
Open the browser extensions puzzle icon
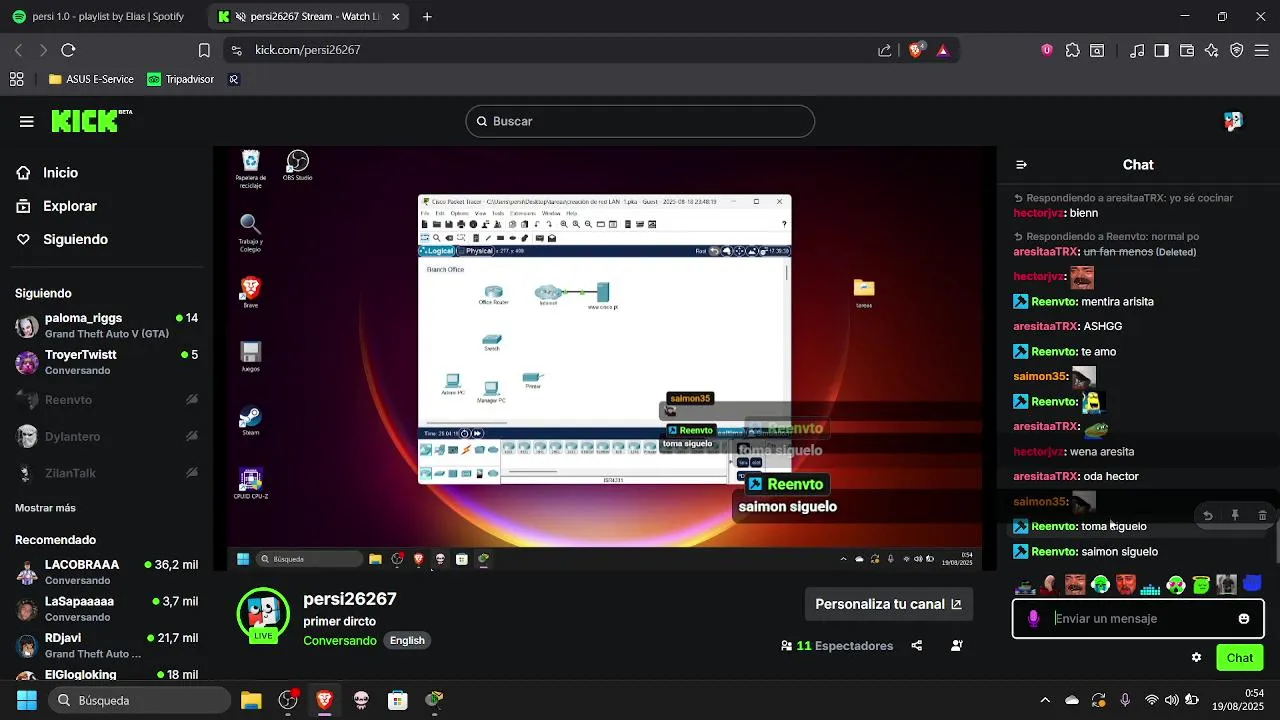click(x=1073, y=50)
